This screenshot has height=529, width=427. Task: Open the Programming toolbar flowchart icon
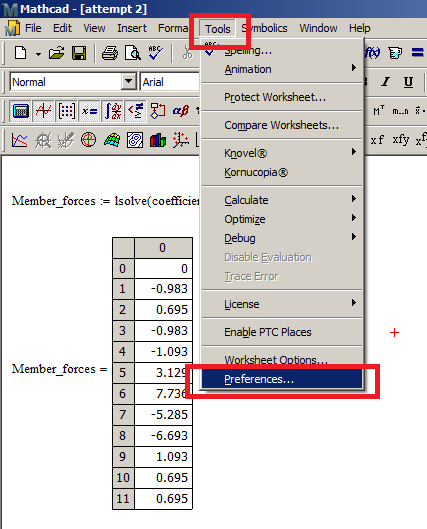[158, 111]
